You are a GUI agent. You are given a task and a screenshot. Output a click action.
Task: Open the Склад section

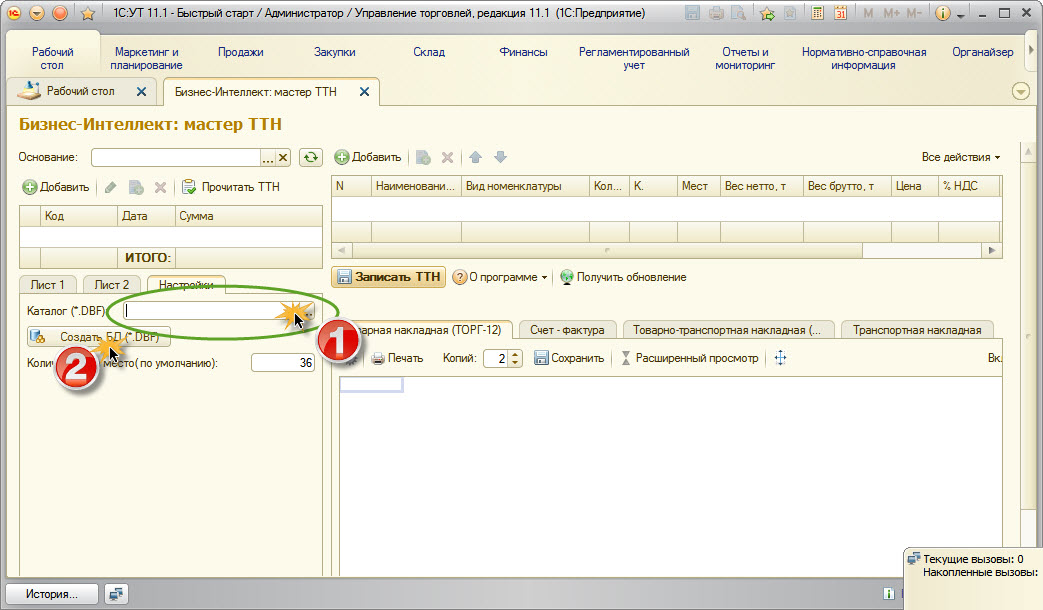[429, 52]
